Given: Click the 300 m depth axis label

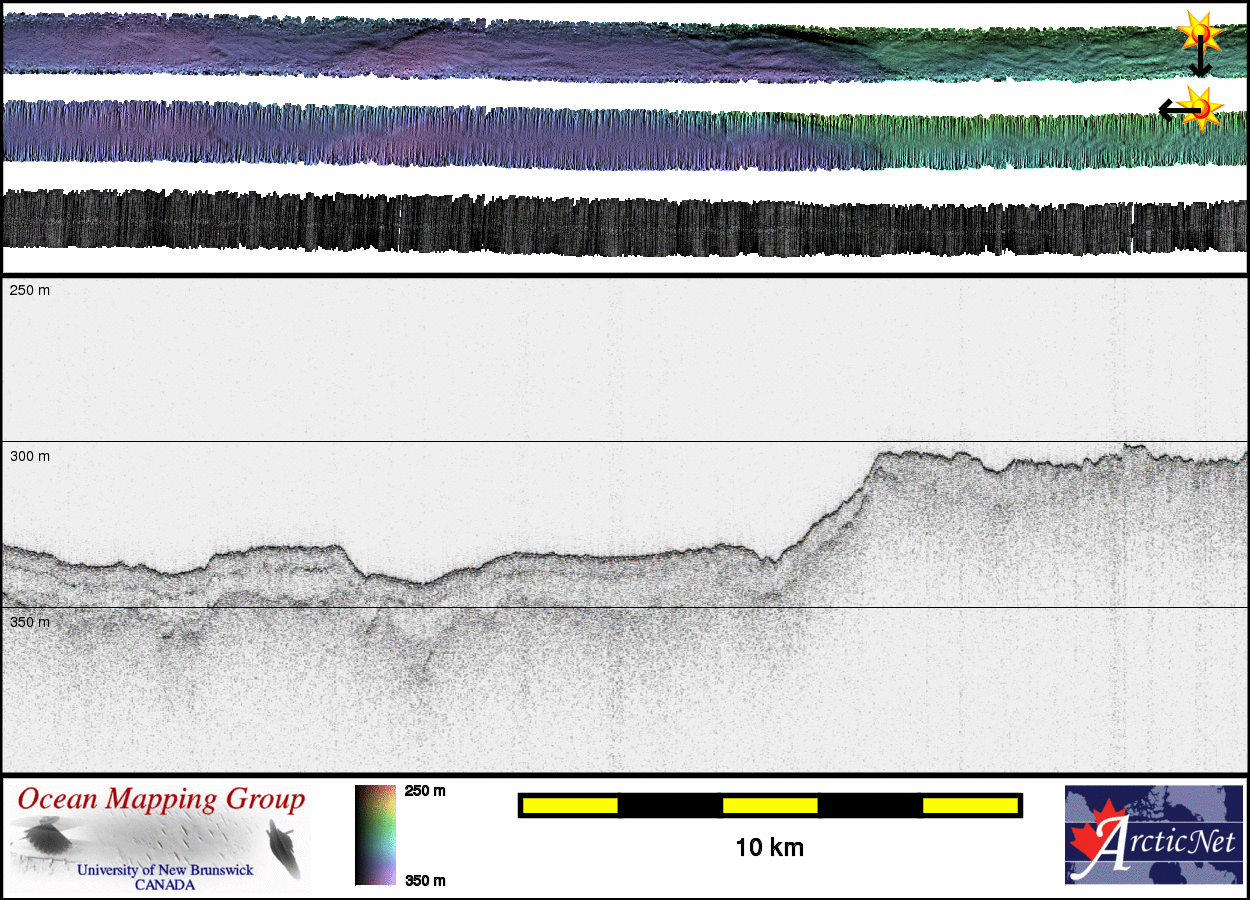Looking at the screenshot, I should coord(30,457).
